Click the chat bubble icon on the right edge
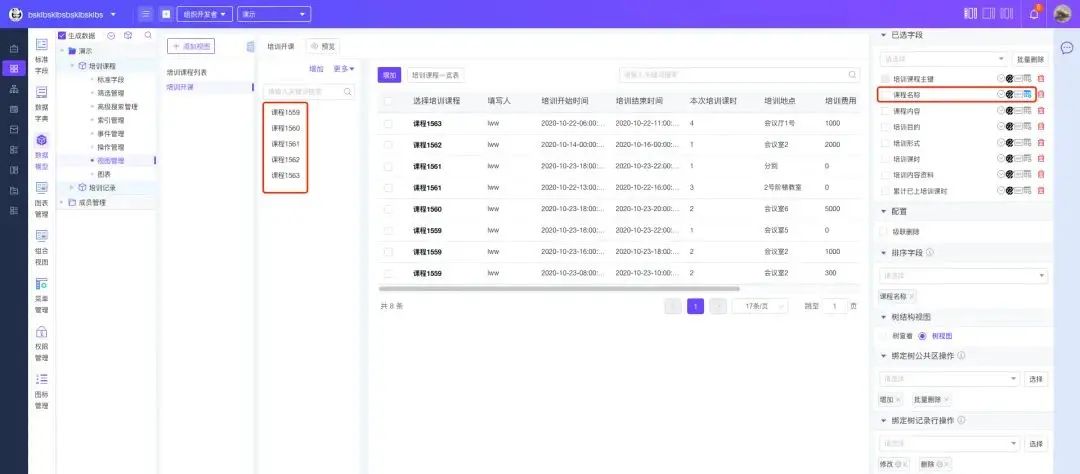This screenshot has height=474, width=1080. coord(1067,48)
